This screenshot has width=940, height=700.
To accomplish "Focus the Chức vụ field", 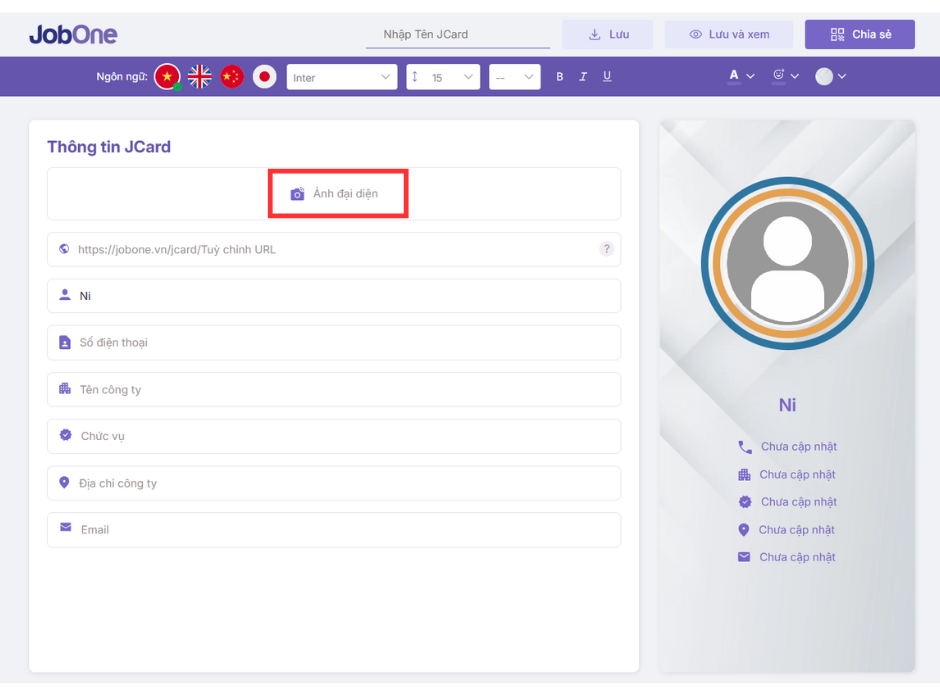I will 334,436.
